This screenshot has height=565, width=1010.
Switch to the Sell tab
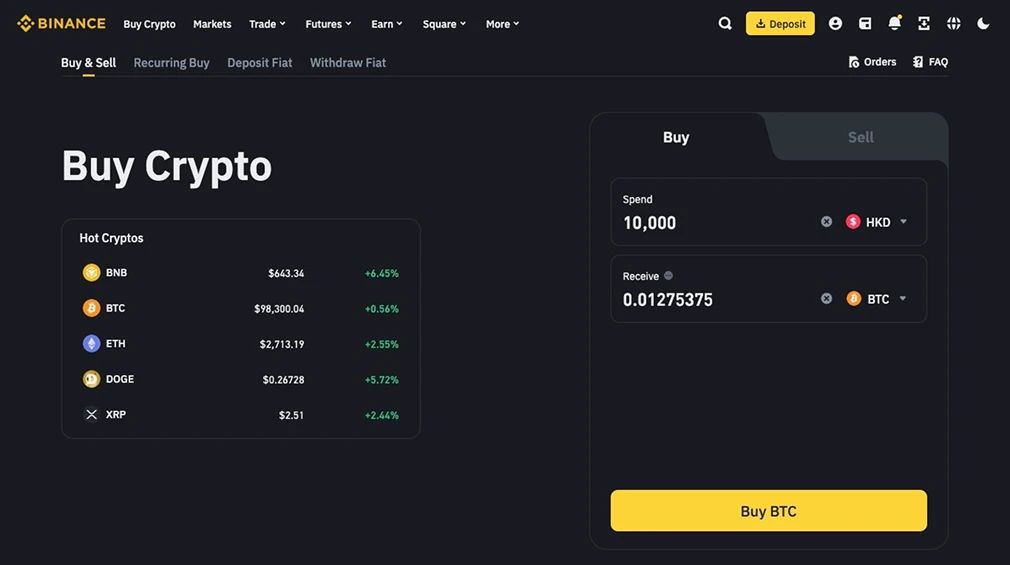860,137
